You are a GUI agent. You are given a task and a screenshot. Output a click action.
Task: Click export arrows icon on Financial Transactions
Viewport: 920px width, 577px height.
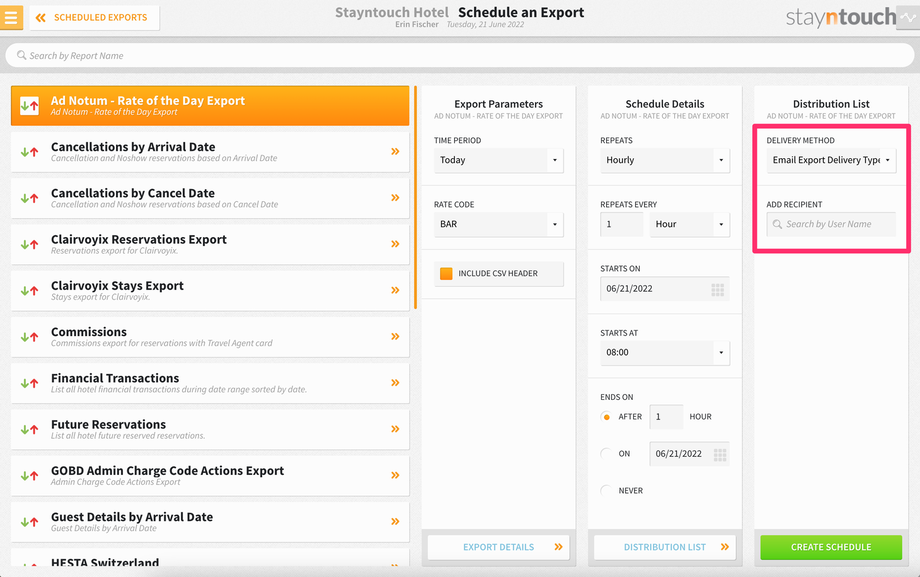point(29,383)
